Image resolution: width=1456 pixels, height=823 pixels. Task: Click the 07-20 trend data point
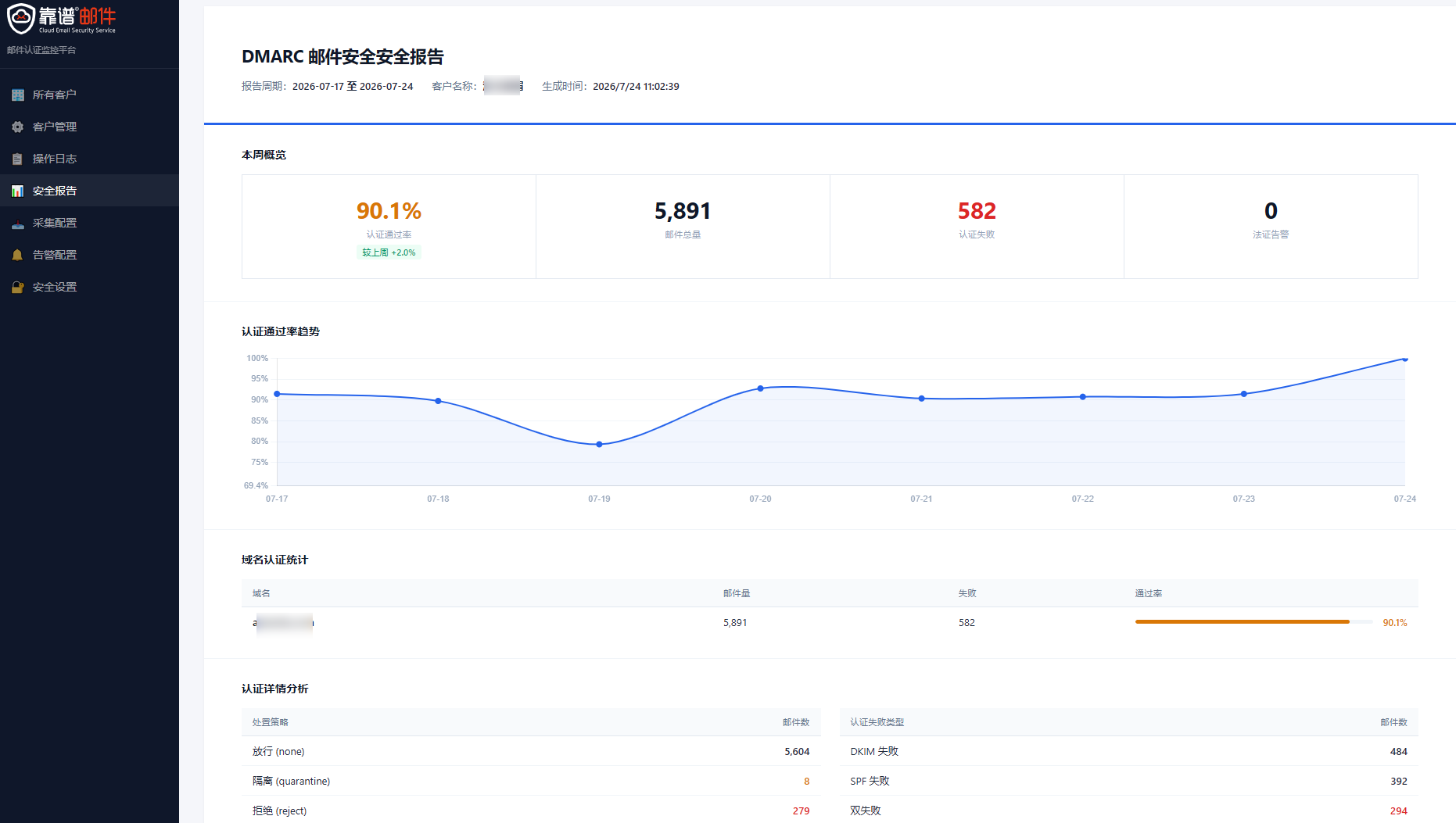[x=760, y=388]
